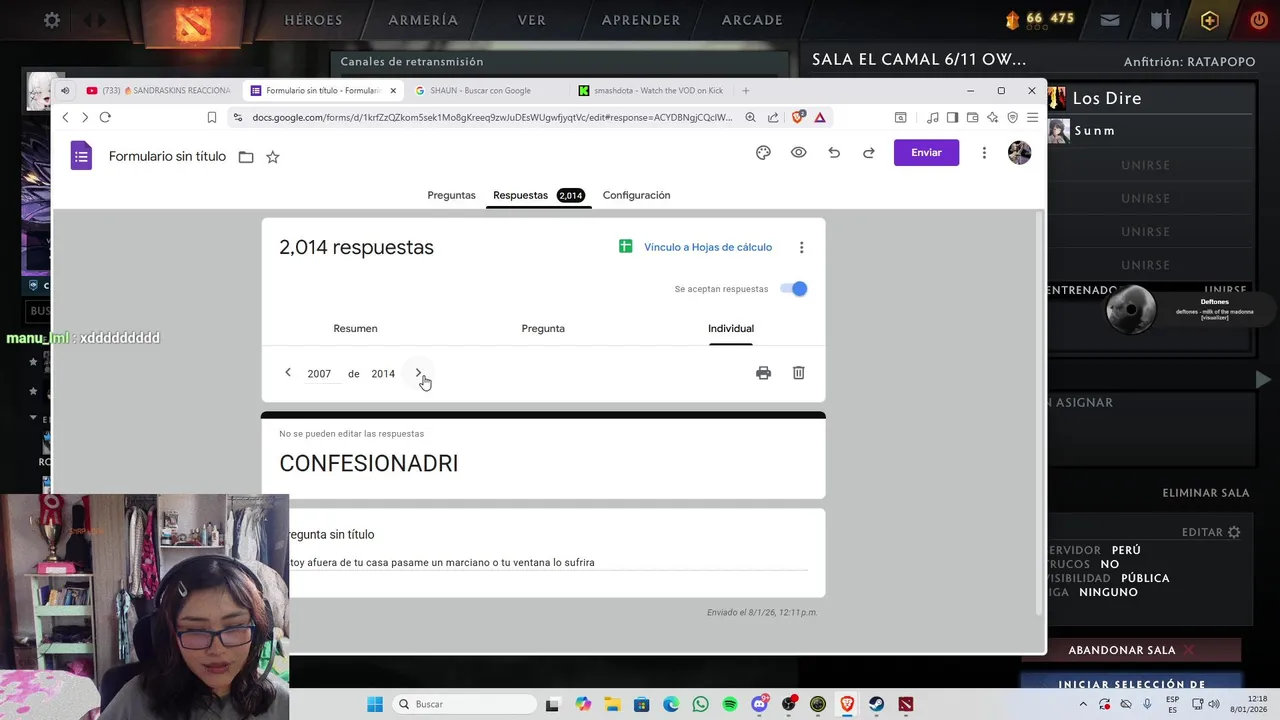The height and width of the screenshot is (720, 1280).
Task: Click EDITAR lobby settings in Dota
Action: click(x=1211, y=532)
